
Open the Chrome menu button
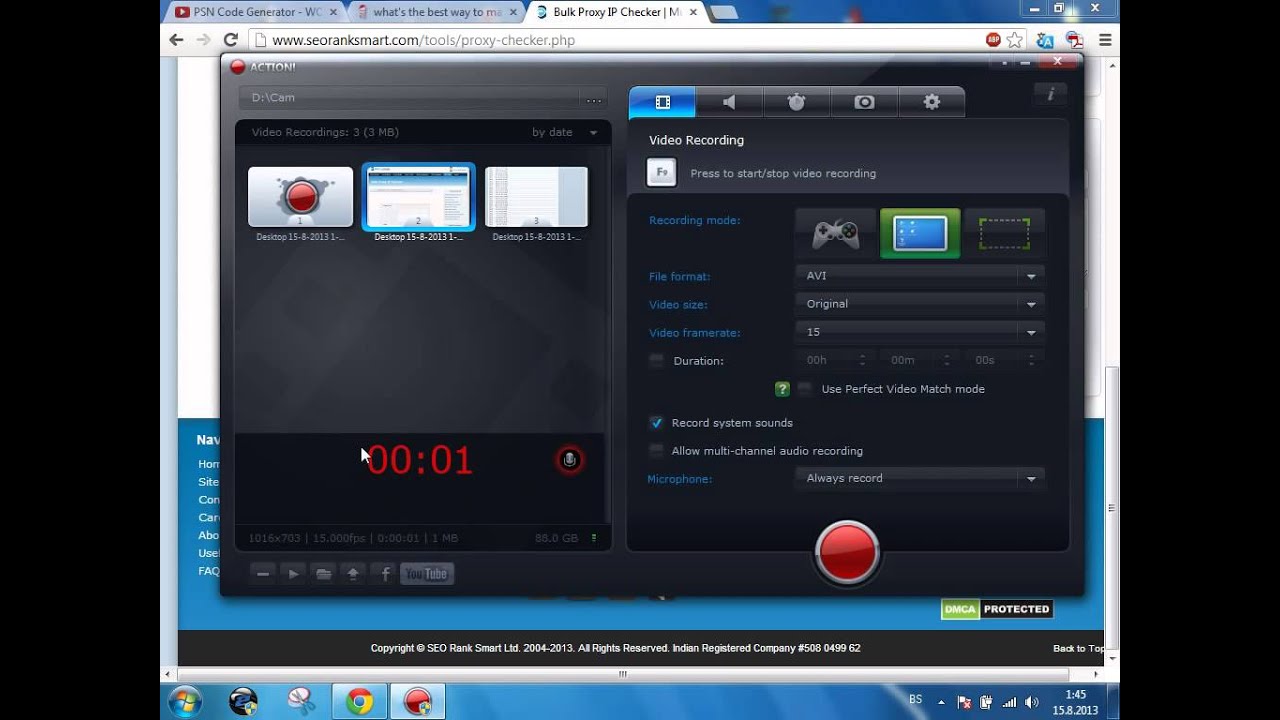point(1105,40)
